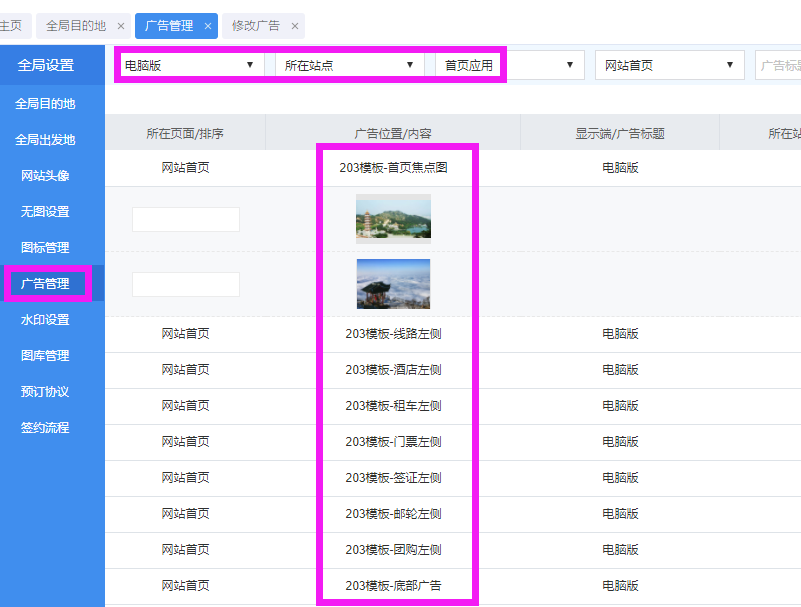Select 图标管理 from the sidebar

(x=46, y=248)
